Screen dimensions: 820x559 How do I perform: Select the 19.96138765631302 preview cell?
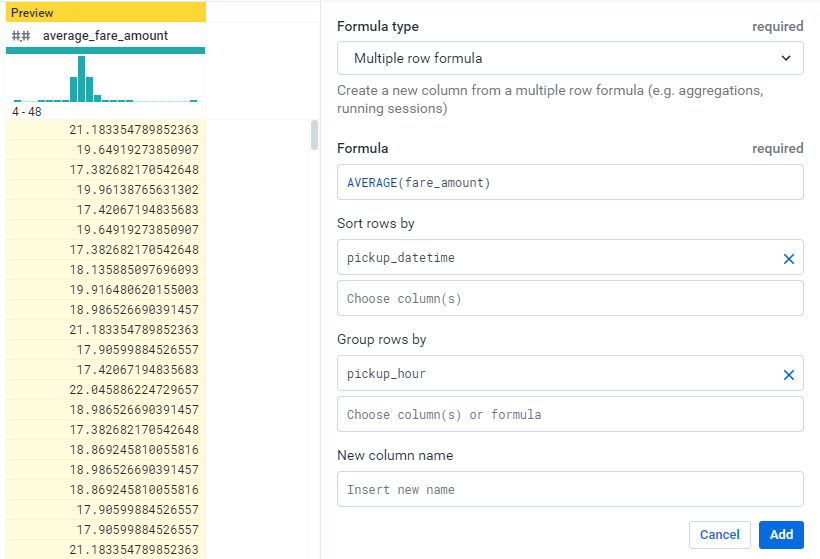click(x=137, y=190)
